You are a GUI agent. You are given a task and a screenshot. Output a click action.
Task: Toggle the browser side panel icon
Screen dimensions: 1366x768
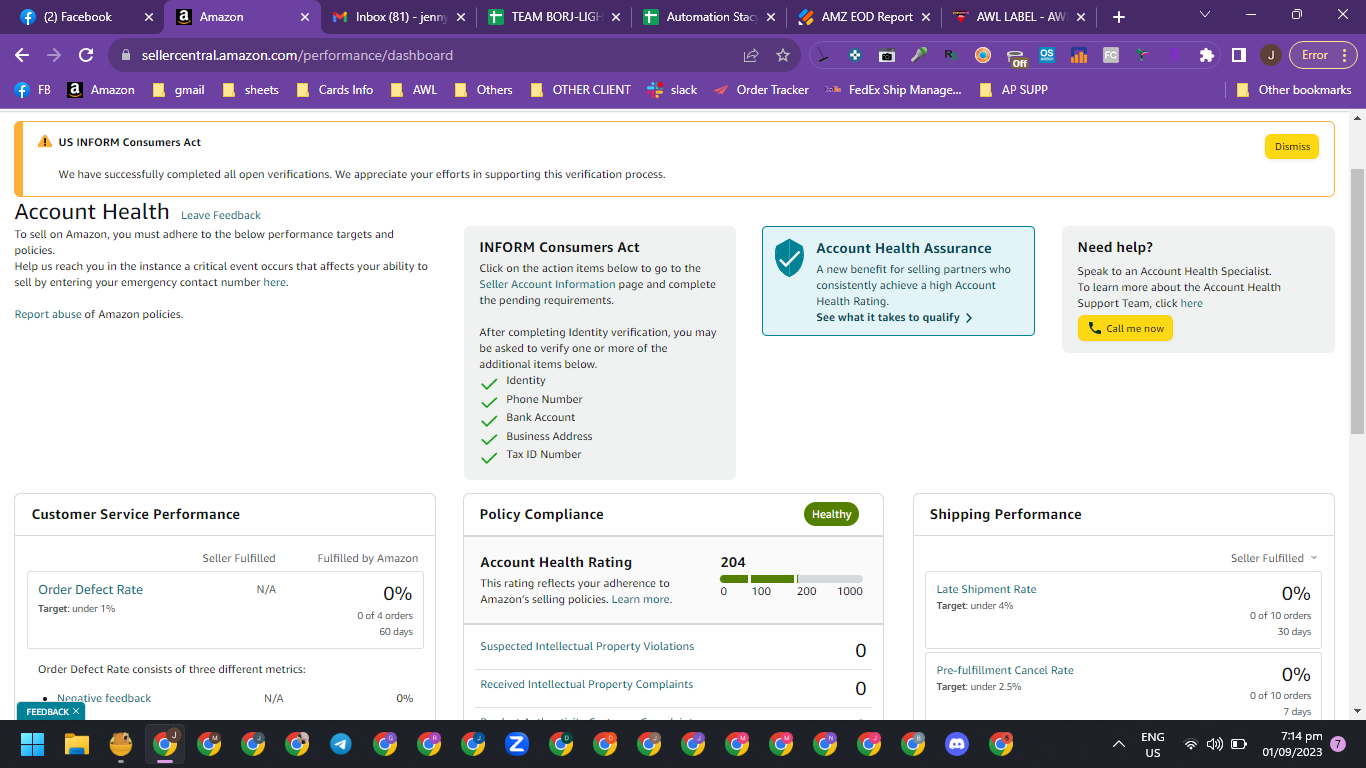pyautogui.click(x=1238, y=55)
